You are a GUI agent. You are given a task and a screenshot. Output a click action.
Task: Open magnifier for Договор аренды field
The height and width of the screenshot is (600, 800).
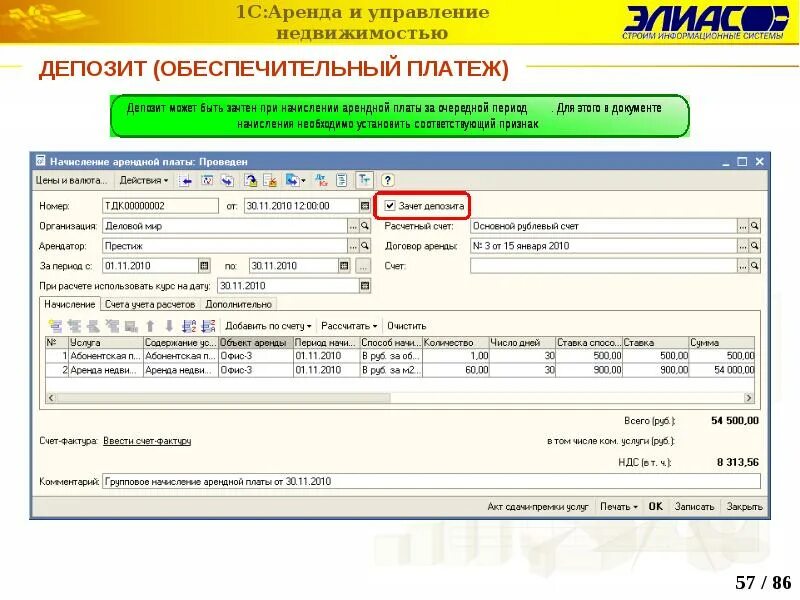coord(755,246)
